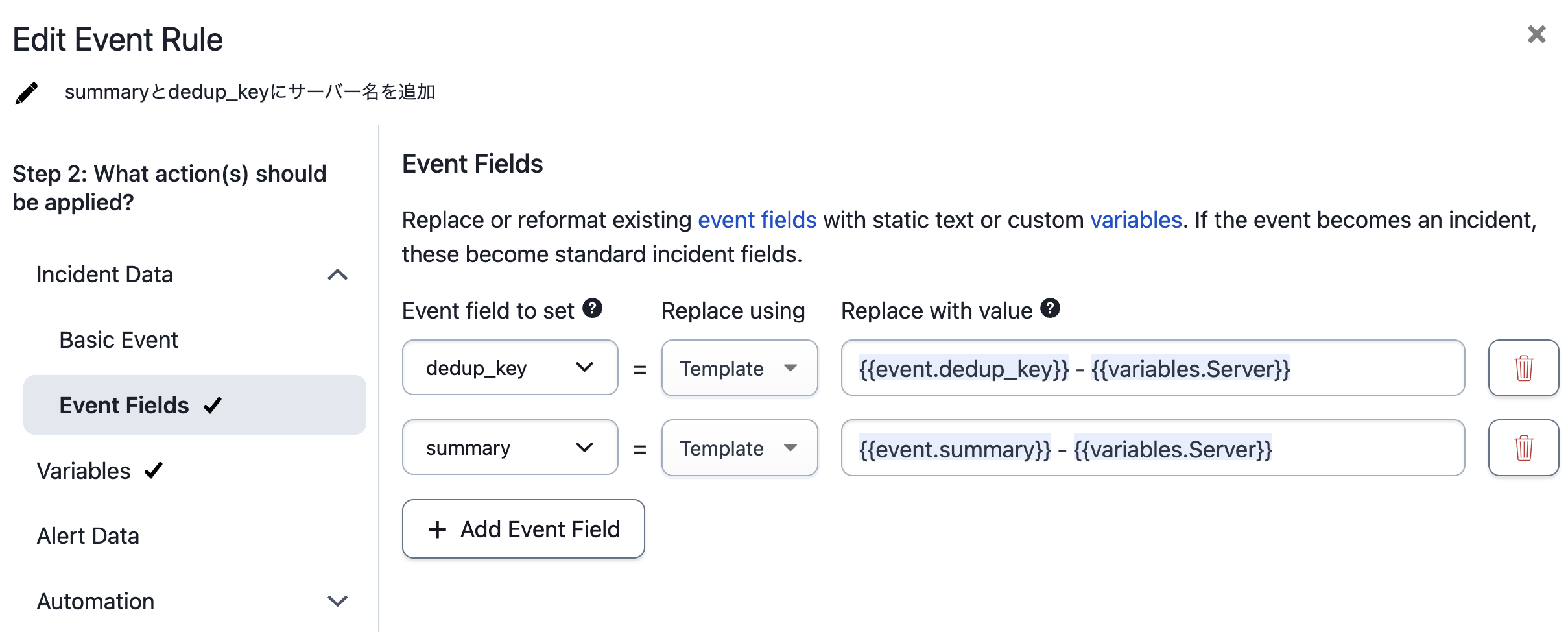
Task: Click the delete trash icon for dedup_key row
Action: coord(1523,368)
